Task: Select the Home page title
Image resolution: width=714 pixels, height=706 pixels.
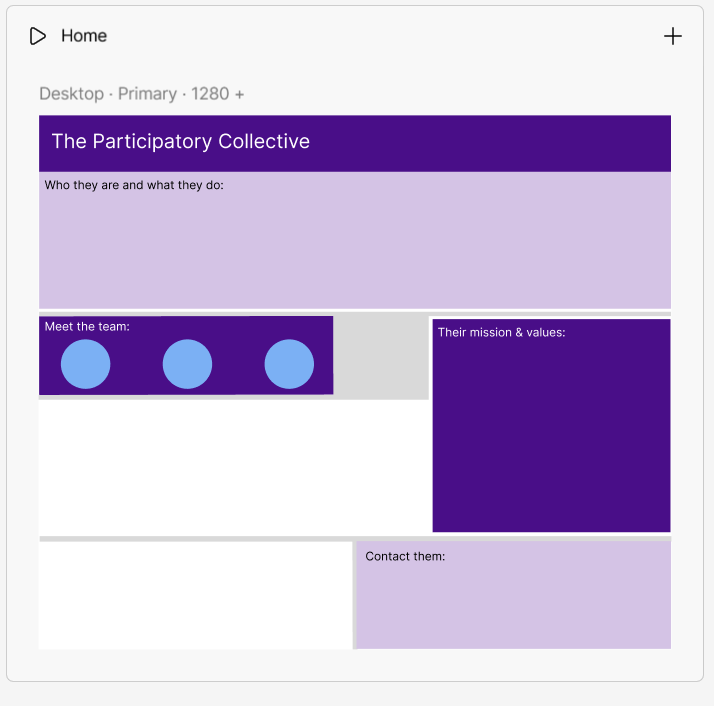Action: [84, 36]
